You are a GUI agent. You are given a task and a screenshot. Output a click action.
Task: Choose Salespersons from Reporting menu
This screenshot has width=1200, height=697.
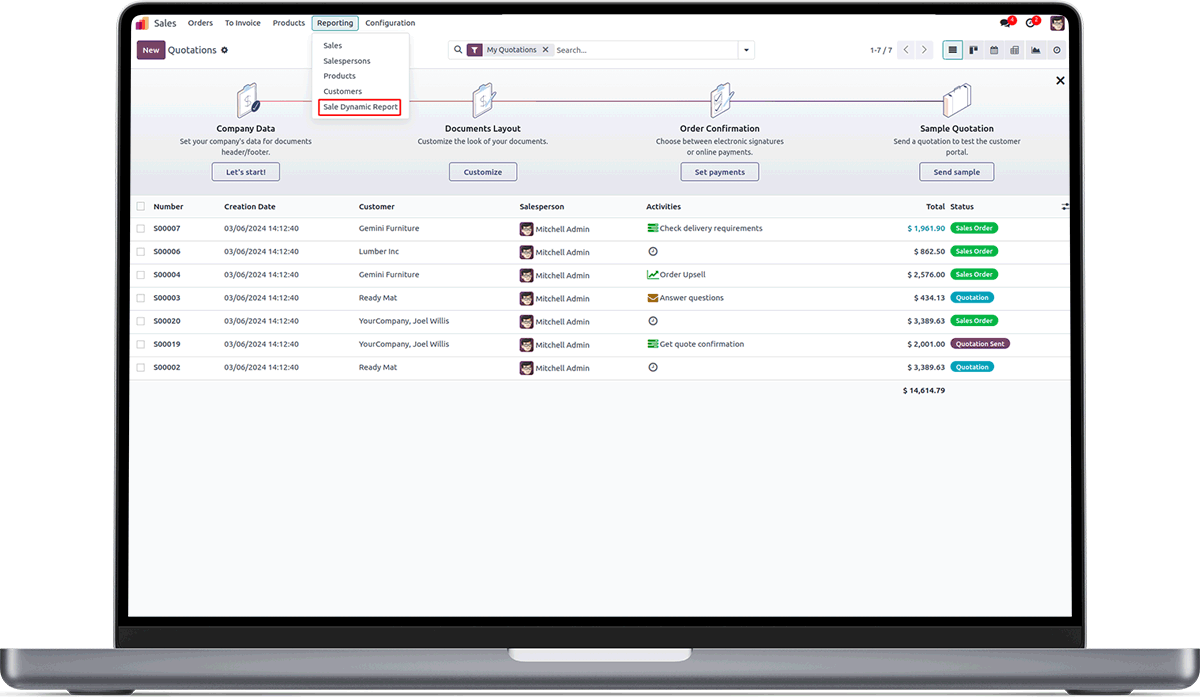(x=347, y=61)
